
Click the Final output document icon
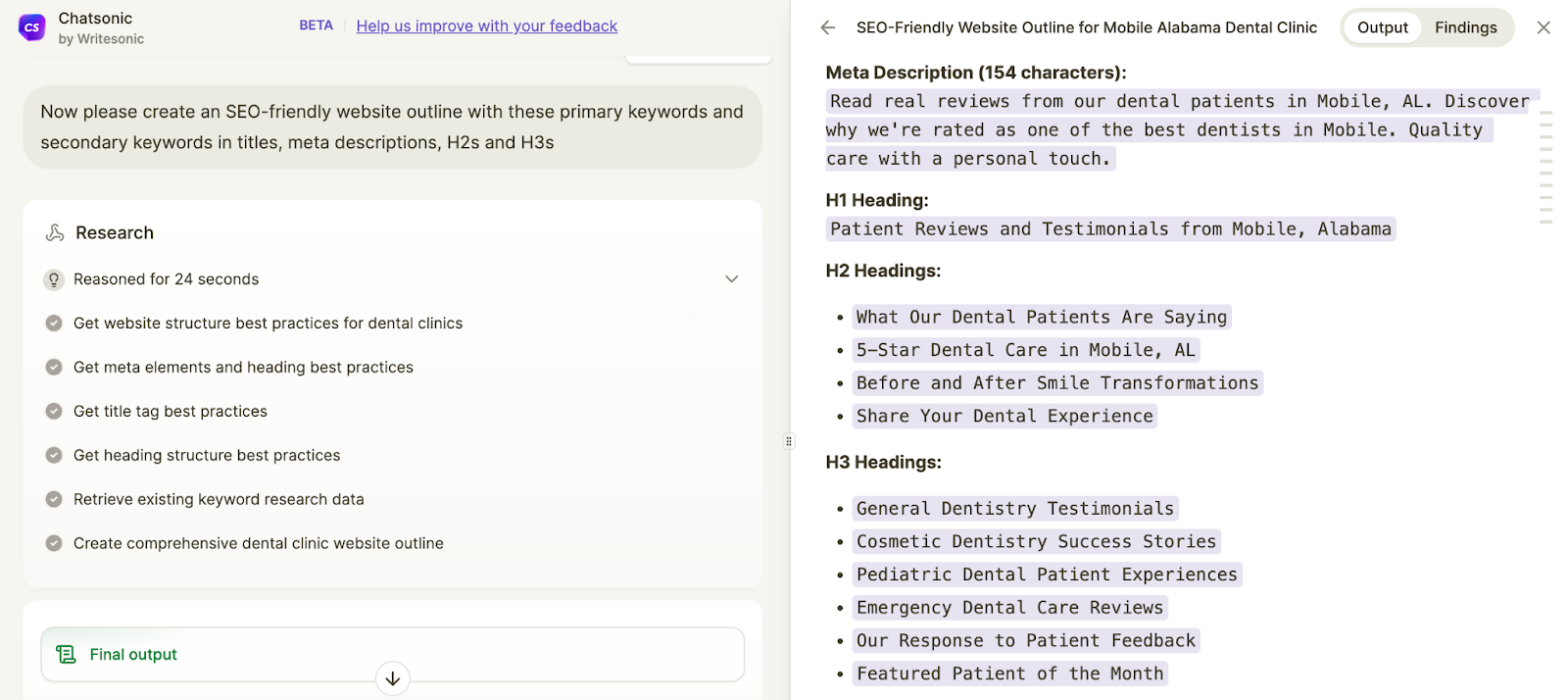66,654
